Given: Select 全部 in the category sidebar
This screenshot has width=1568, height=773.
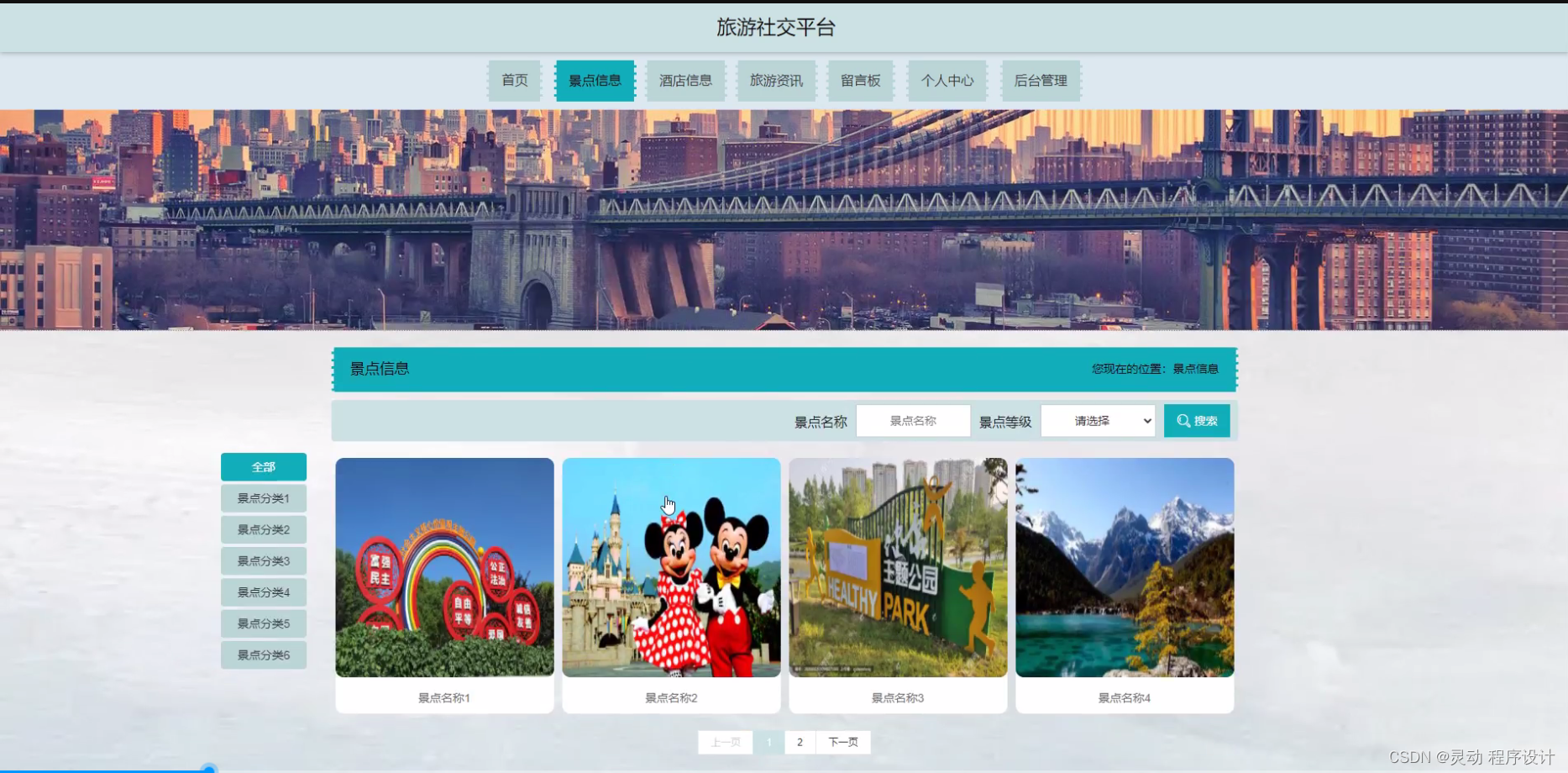Looking at the screenshot, I should (263, 466).
